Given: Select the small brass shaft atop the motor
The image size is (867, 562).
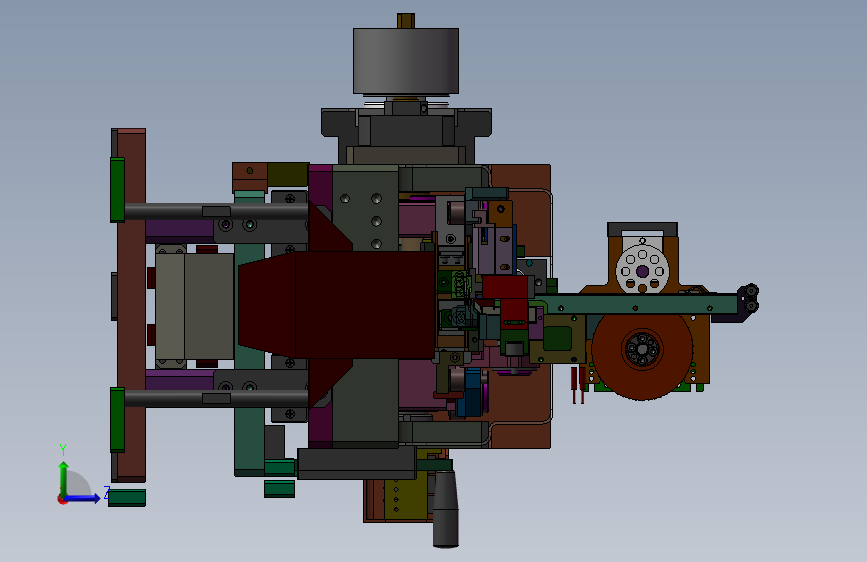Looking at the screenshot, I should coord(406,20).
